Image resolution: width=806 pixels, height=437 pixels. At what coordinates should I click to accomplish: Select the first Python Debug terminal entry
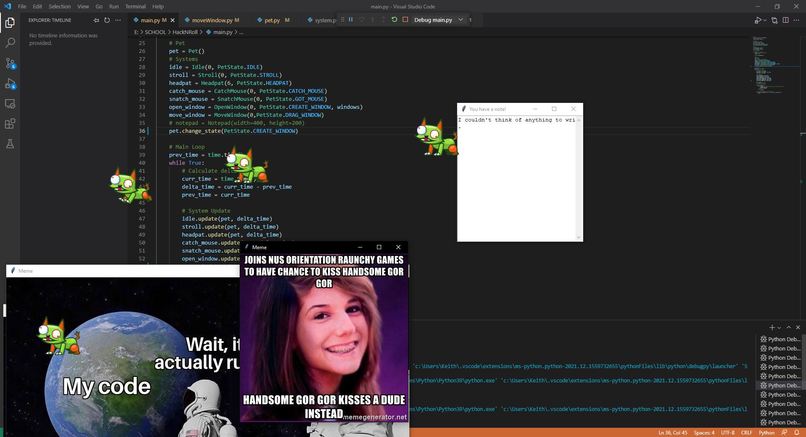780,339
